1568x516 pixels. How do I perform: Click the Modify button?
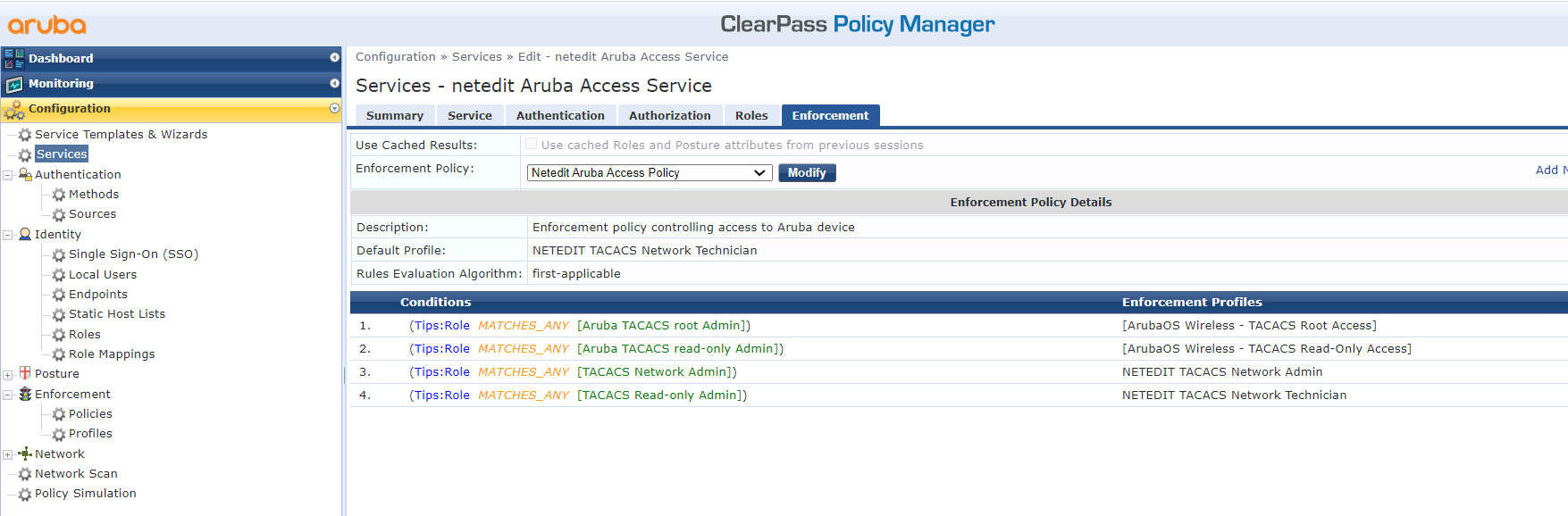[807, 173]
